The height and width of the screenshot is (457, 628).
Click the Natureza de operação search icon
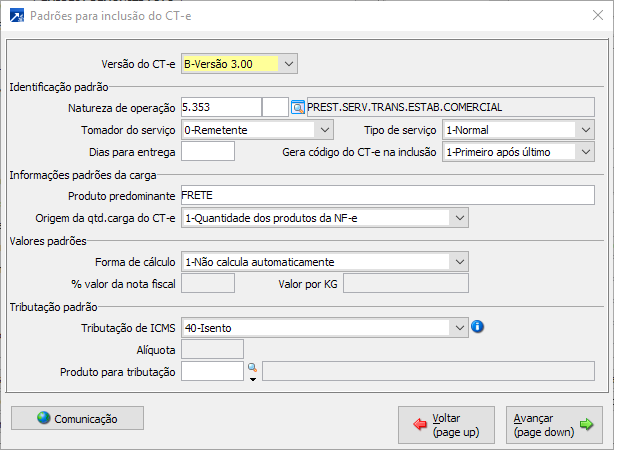pyautogui.click(x=298, y=107)
